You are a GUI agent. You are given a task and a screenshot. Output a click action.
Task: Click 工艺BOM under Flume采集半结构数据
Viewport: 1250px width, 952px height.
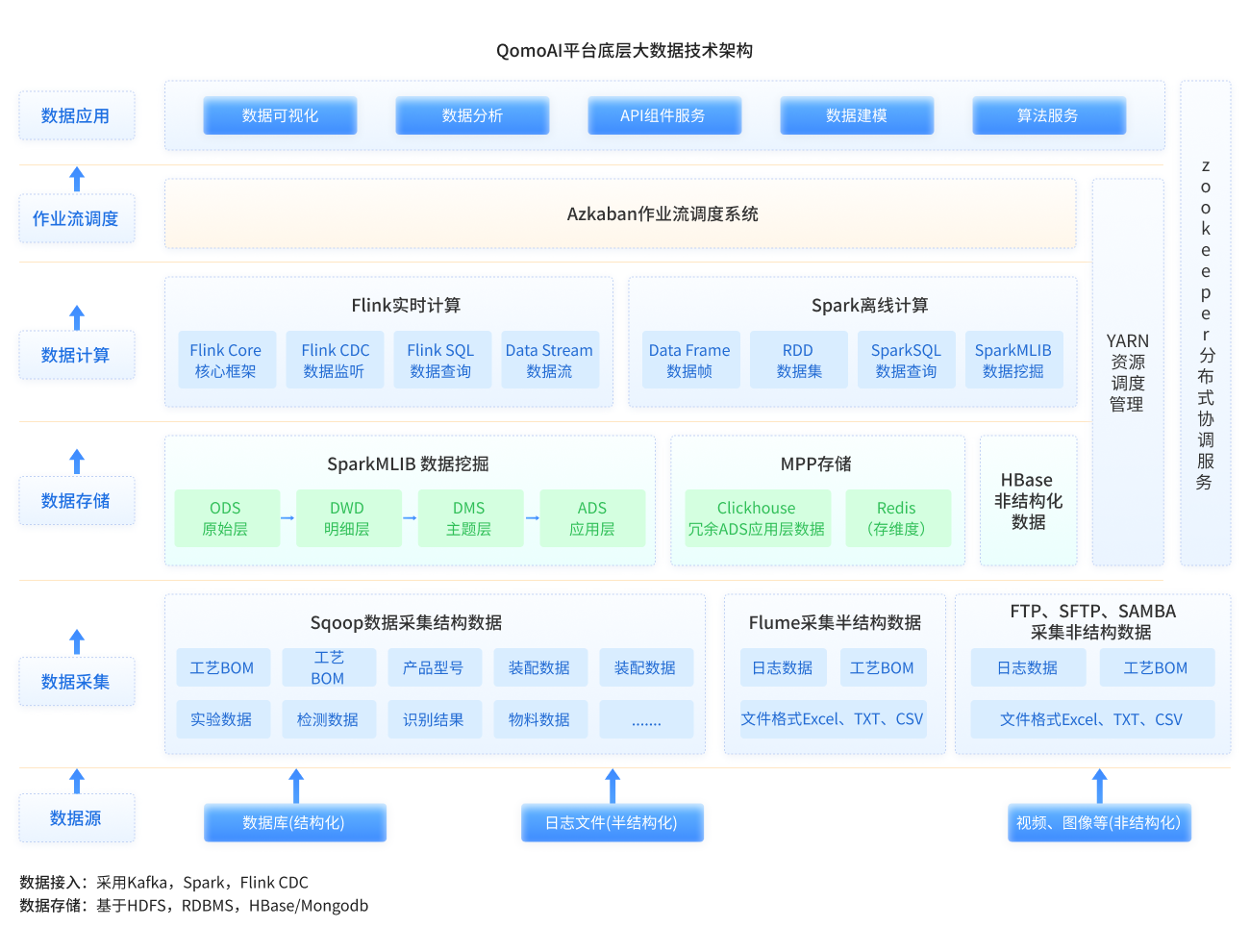point(883,667)
